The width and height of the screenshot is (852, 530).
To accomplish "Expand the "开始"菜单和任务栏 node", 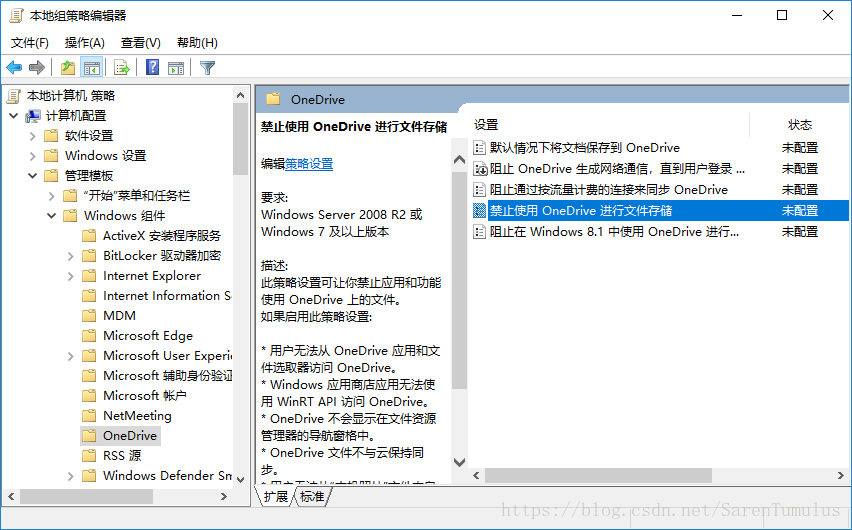I will coord(52,196).
